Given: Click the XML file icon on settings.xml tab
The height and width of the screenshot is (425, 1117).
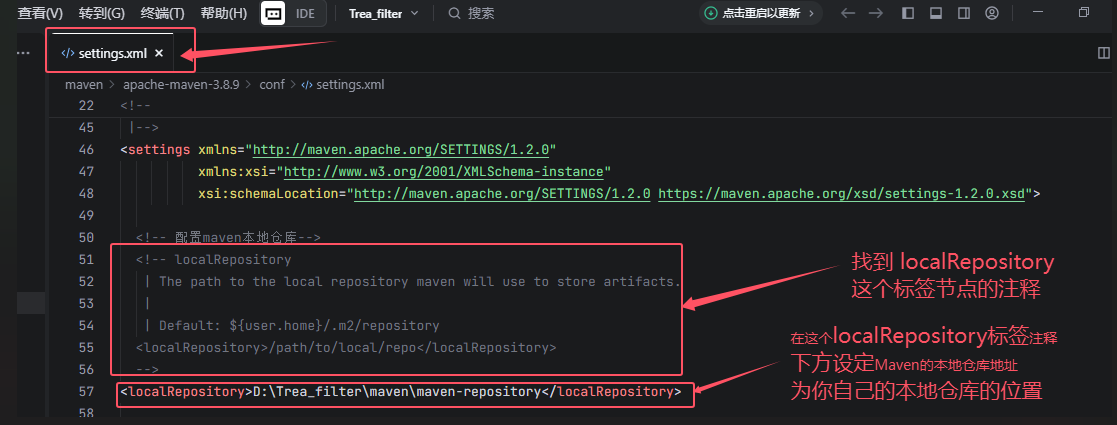Looking at the screenshot, I should click(68, 53).
